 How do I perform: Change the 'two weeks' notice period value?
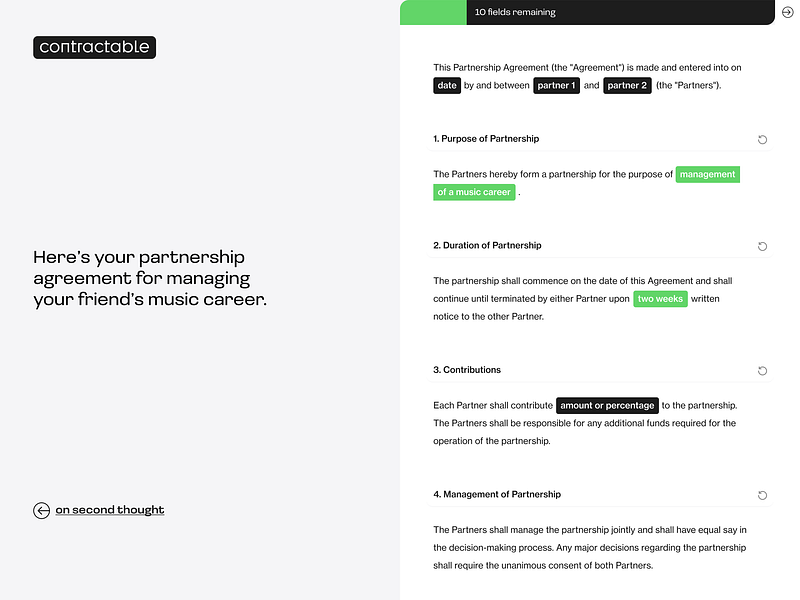point(659,298)
